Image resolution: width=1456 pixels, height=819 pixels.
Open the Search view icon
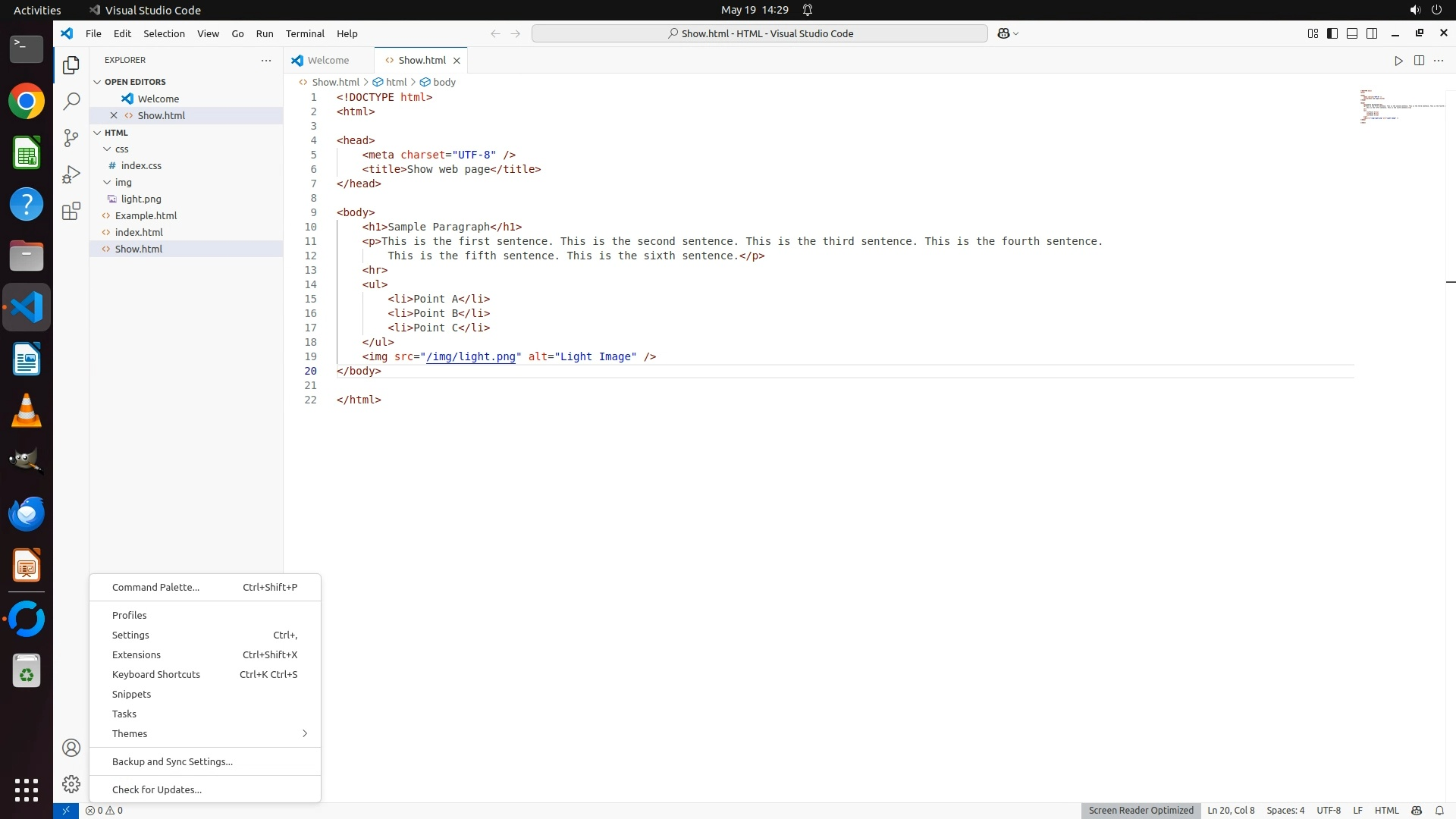pos(71,101)
